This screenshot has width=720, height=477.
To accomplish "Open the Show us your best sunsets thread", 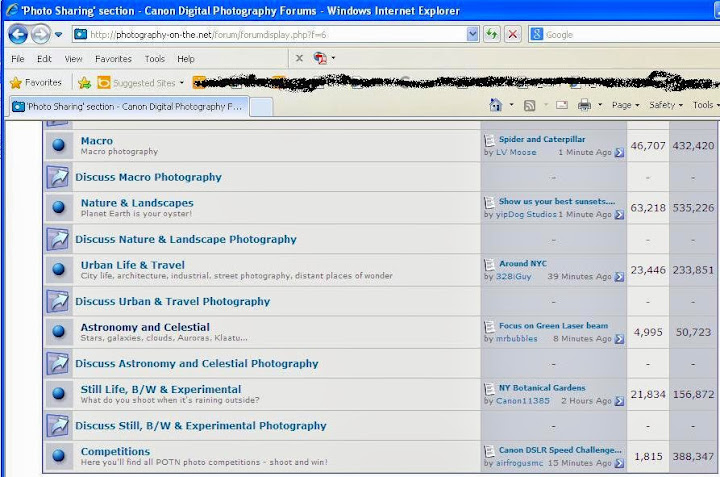I will tap(557, 201).
